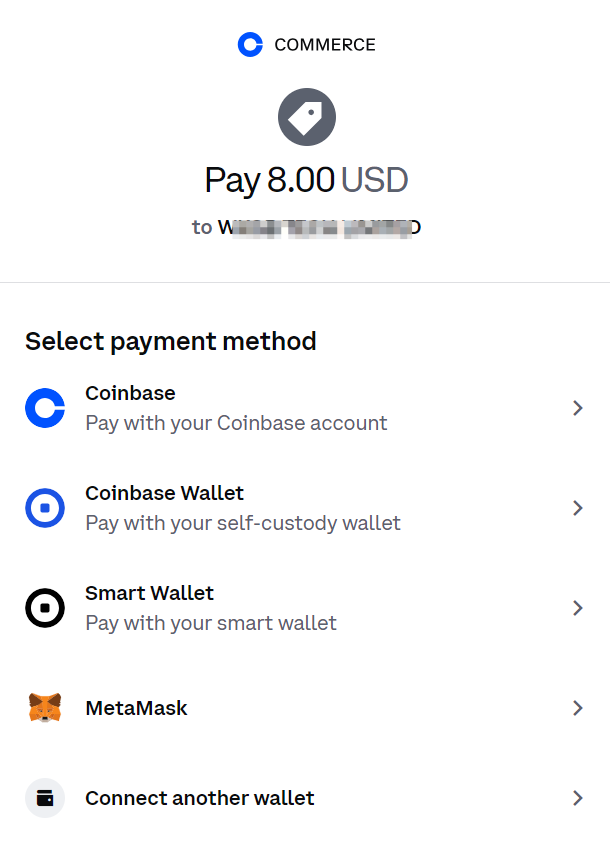Screen dimensions: 610x844
Task: Click 'Pay with your self-custody wallet' text
Action: pos(243,523)
